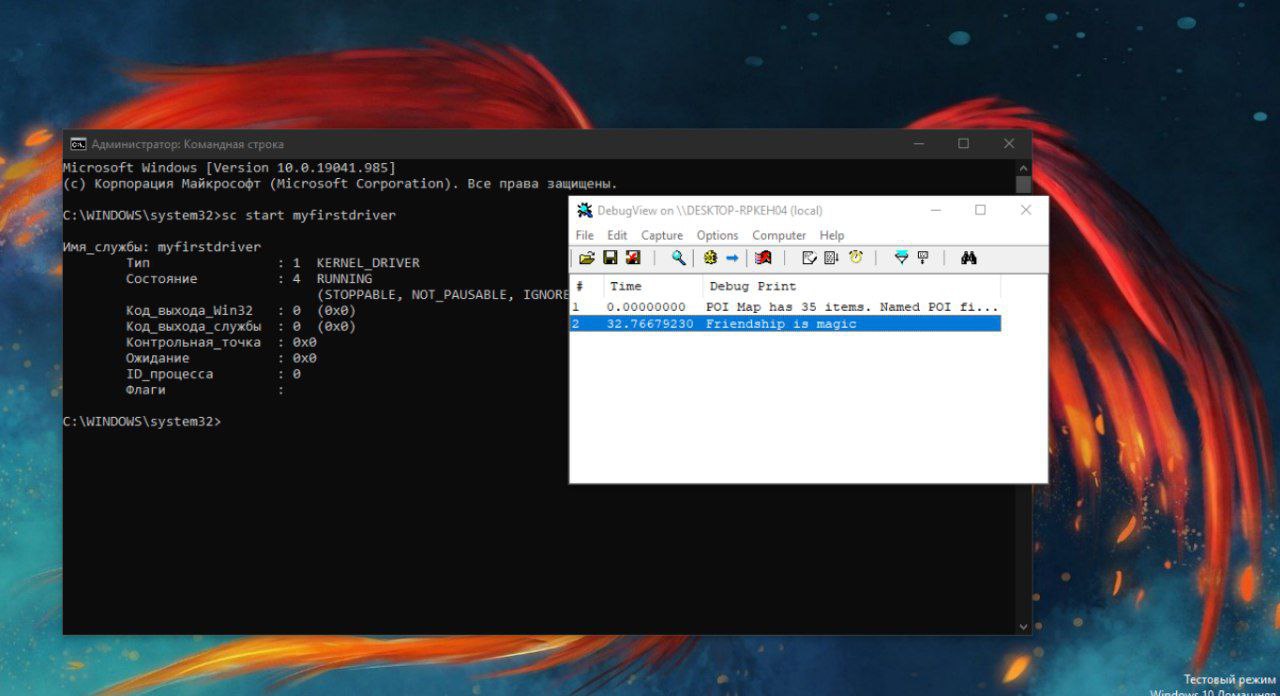Click the up arrow of the Command Prompt scrollbar

pos(1023,168)
